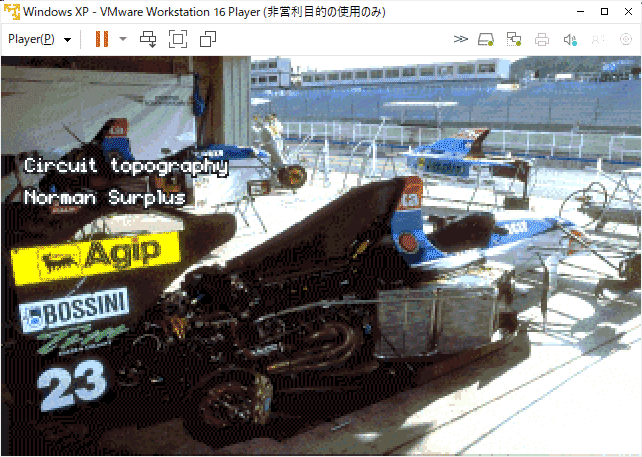
Task: Click the 'Circuit topography' text in VM
Action: (x=126, y=166)
